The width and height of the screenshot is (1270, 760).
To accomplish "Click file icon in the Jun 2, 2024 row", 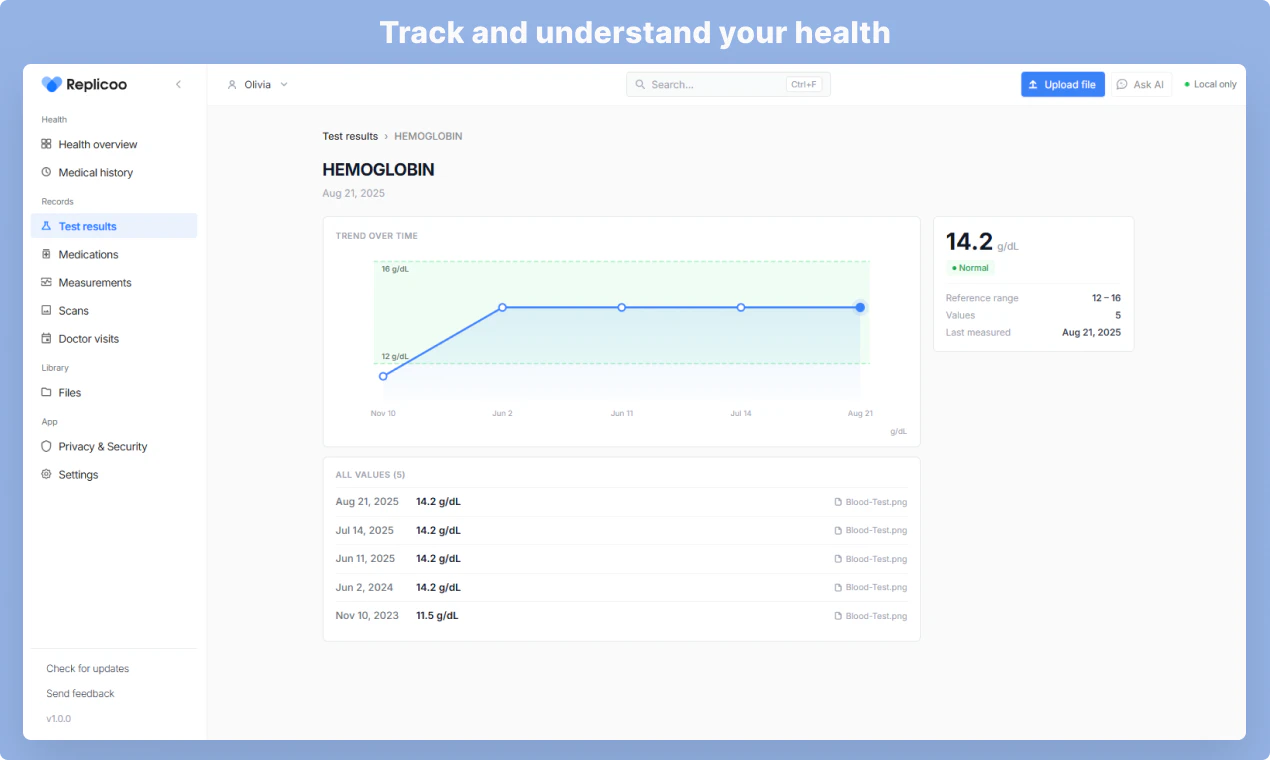I will [x=838, y=587].
